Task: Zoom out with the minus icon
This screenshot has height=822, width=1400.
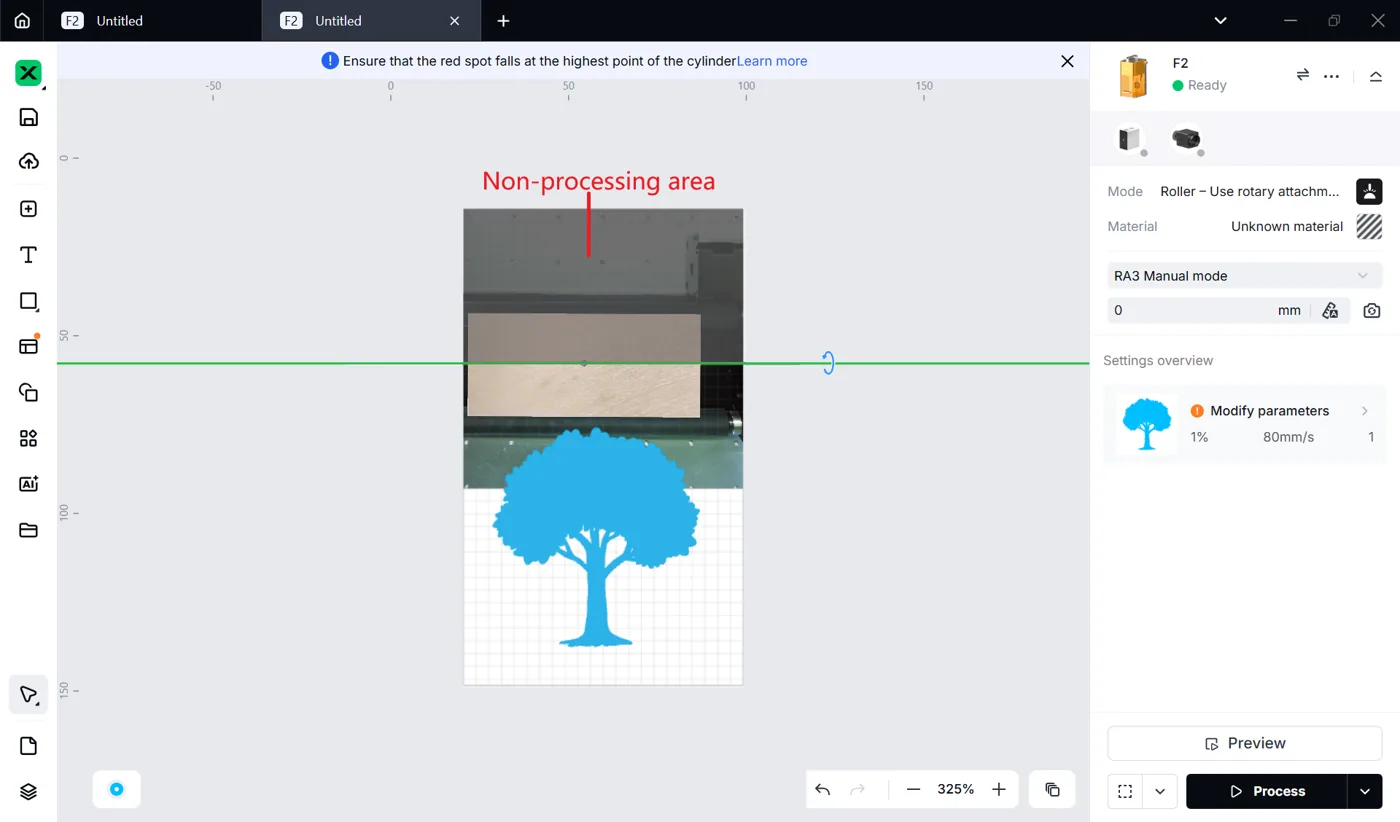Action: 913,789
